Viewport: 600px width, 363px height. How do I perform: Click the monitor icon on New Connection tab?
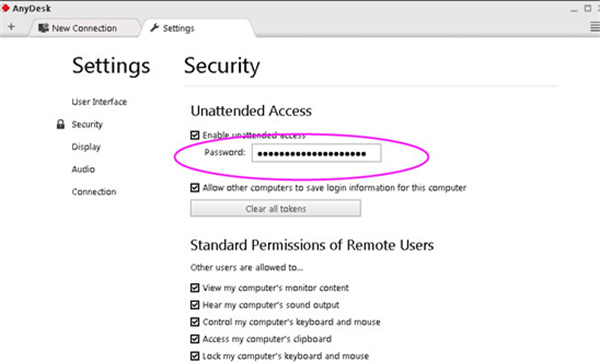pyautogui.click(x=44, y=28)
